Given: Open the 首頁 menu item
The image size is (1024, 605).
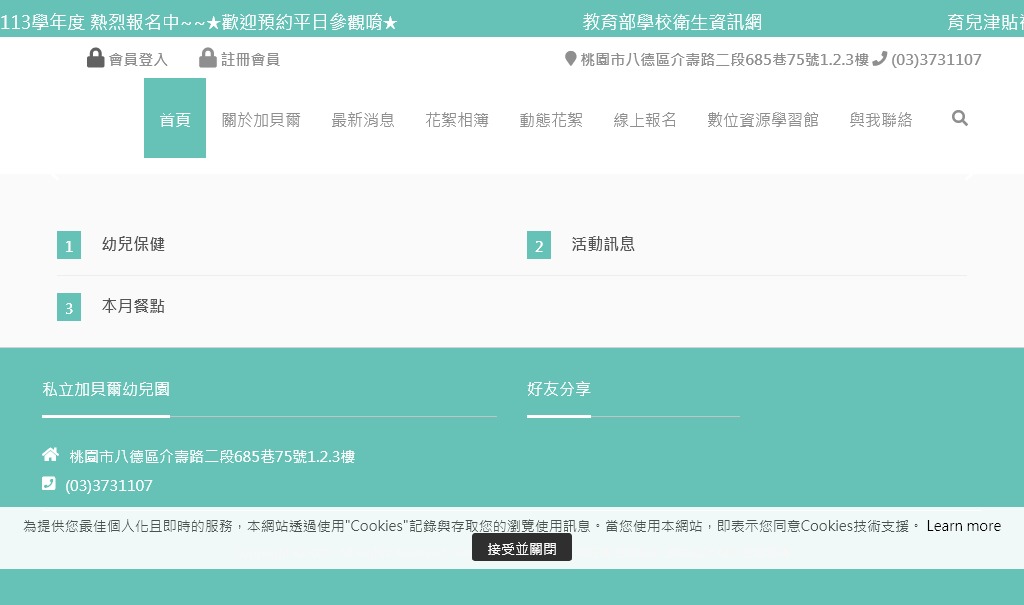Looking at the screenshot, I should coord(175,119).
